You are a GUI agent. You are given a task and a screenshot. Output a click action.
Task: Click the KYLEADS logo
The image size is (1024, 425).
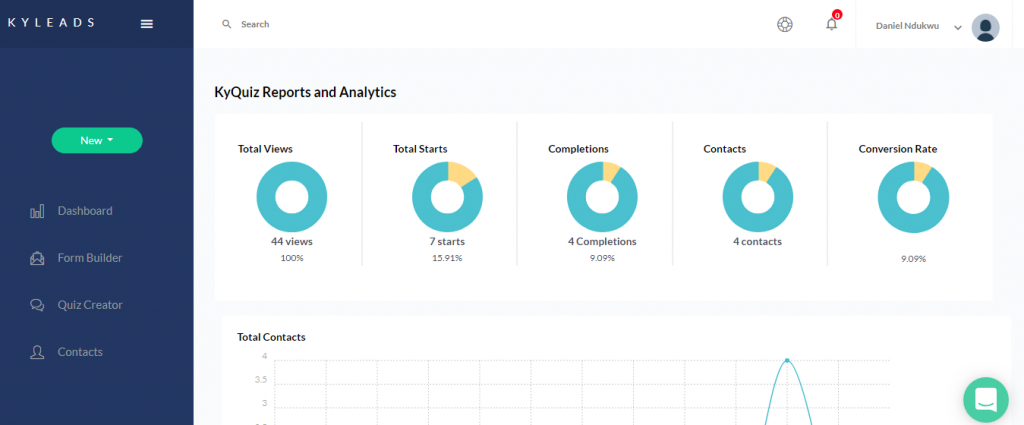click(x=51, y=23)
